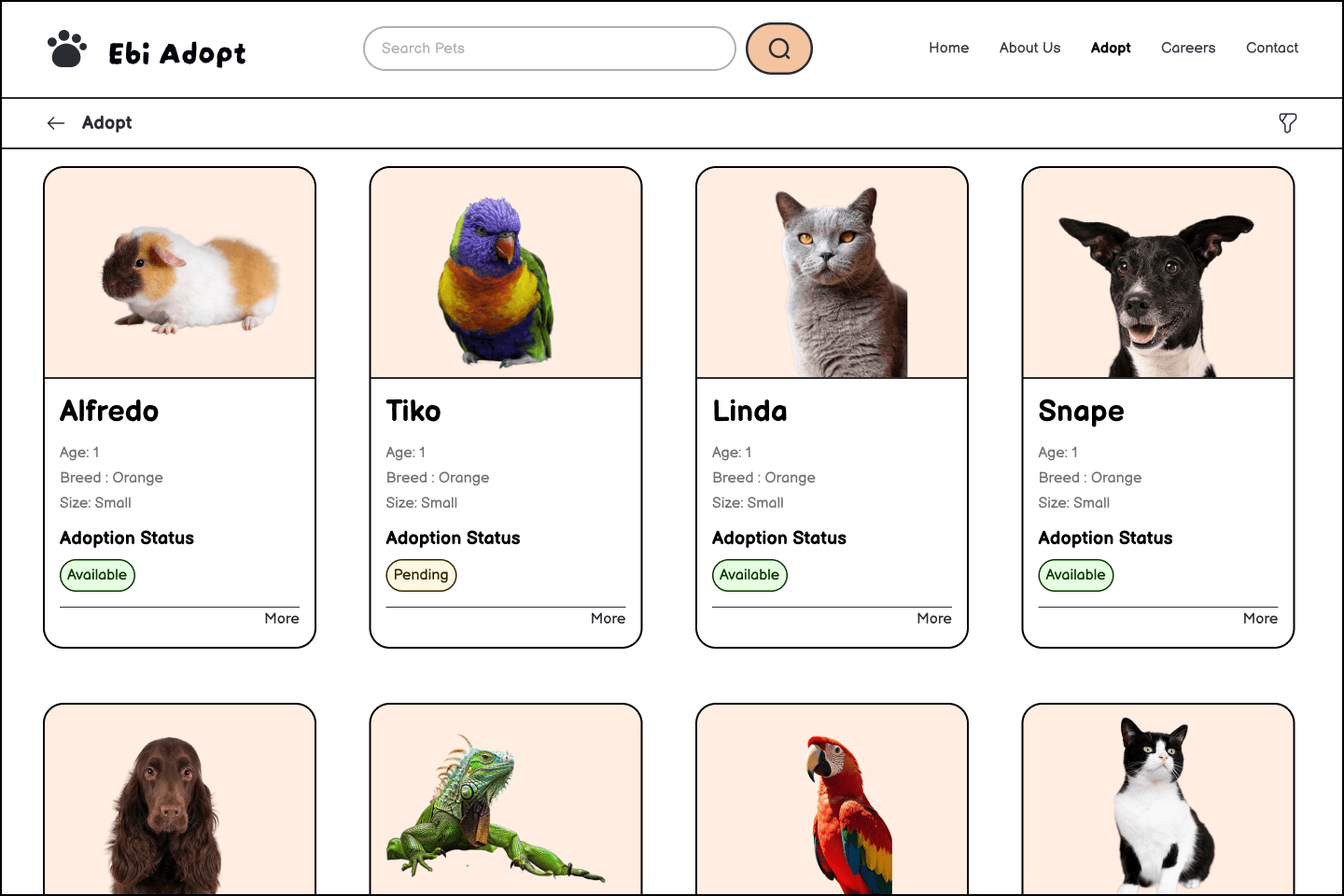Screen dimensions: 1344x896
Task: Open the filter funnel icon
Action: (x=1288, y=123)
